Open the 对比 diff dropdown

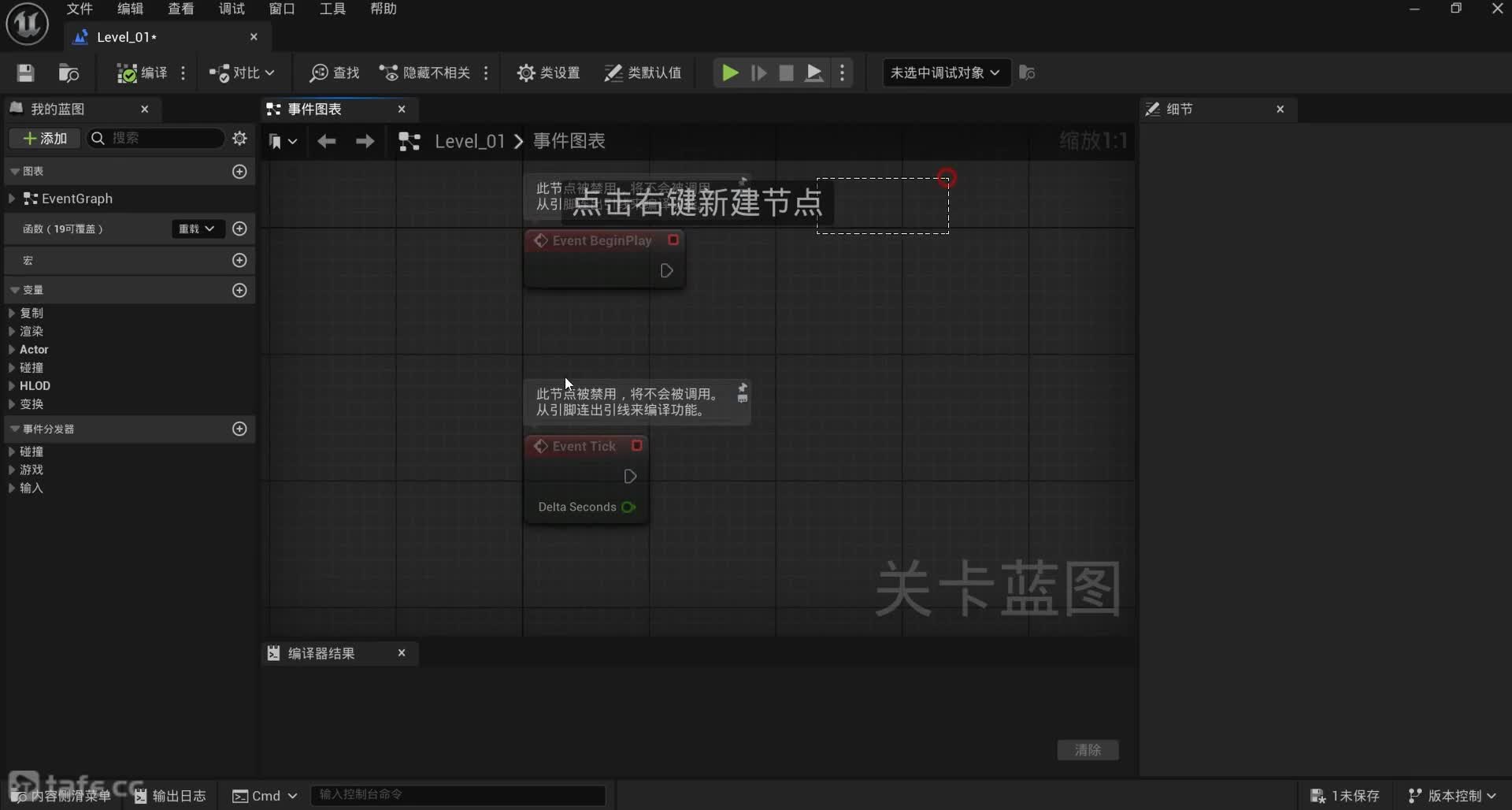(x=241, y=73)
